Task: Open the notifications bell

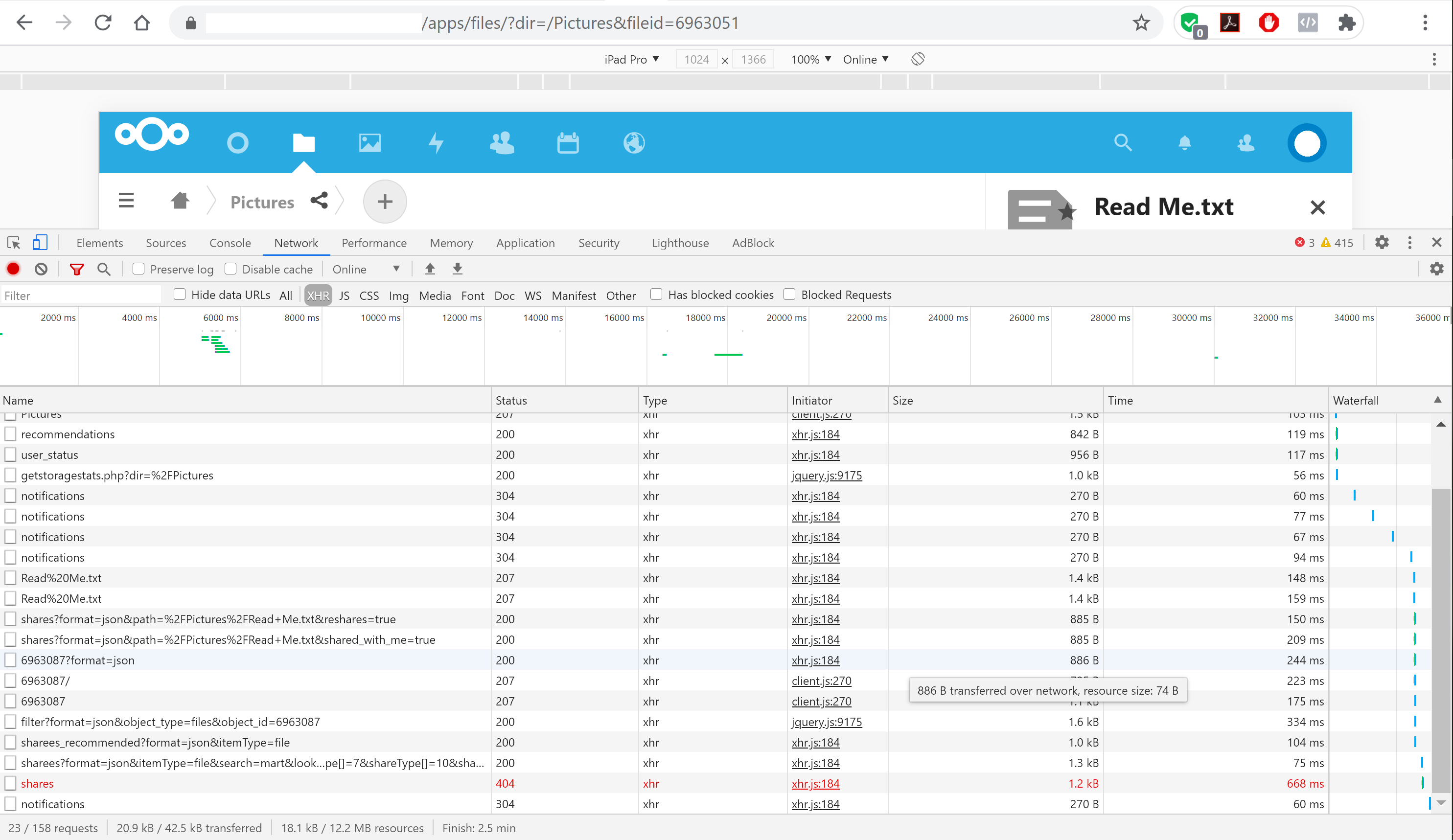Action: [1185, 143]
